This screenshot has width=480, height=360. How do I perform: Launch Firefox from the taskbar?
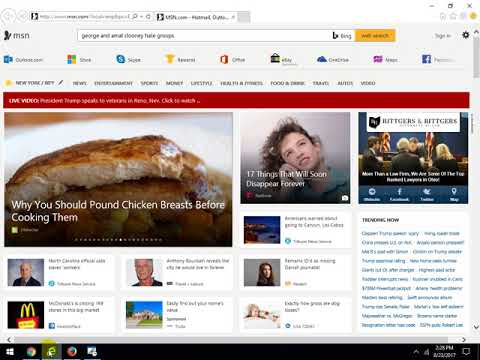(x=72, y=352)
